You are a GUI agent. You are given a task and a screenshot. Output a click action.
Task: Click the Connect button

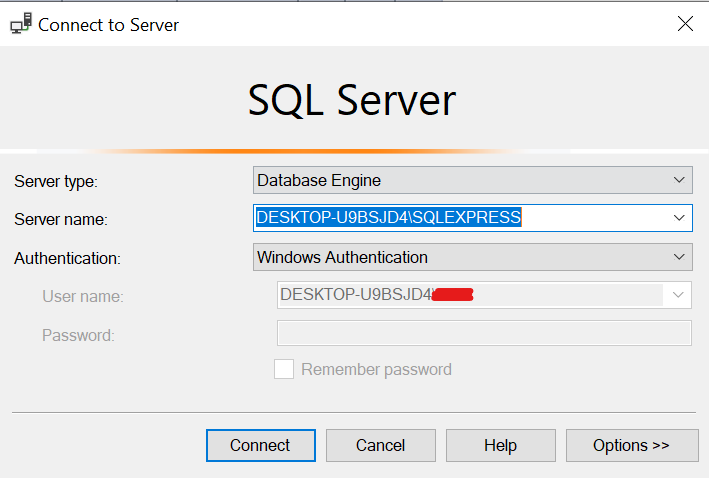coord(261,445)
